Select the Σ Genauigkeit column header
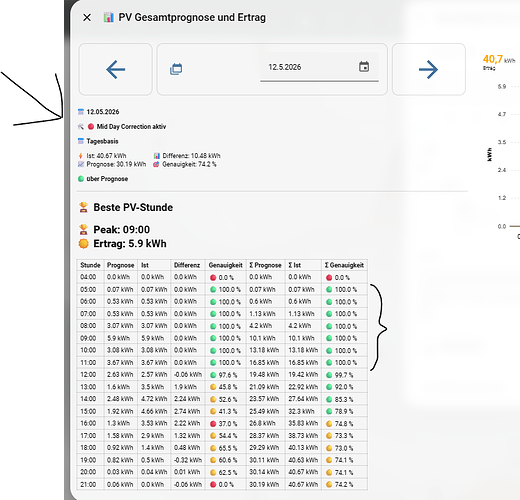The image size is (520, 500). click(x=344, y=265)
